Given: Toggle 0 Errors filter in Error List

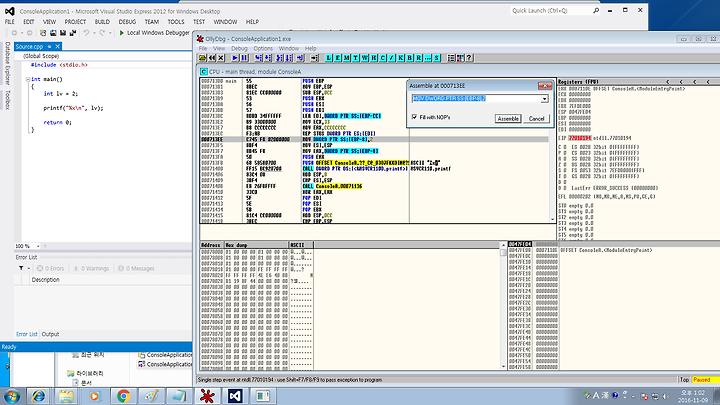Looking at the screenshot, I should [x=51, y=268].
